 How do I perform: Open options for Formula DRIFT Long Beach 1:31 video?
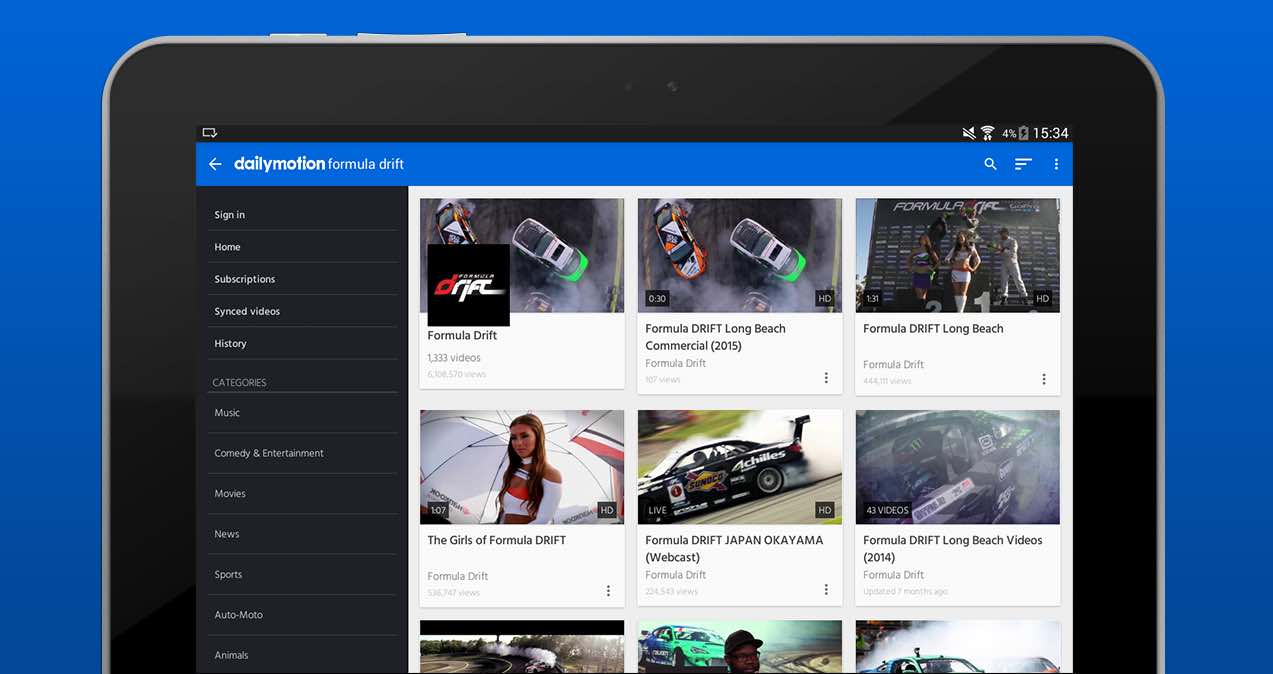[1044, 379]
